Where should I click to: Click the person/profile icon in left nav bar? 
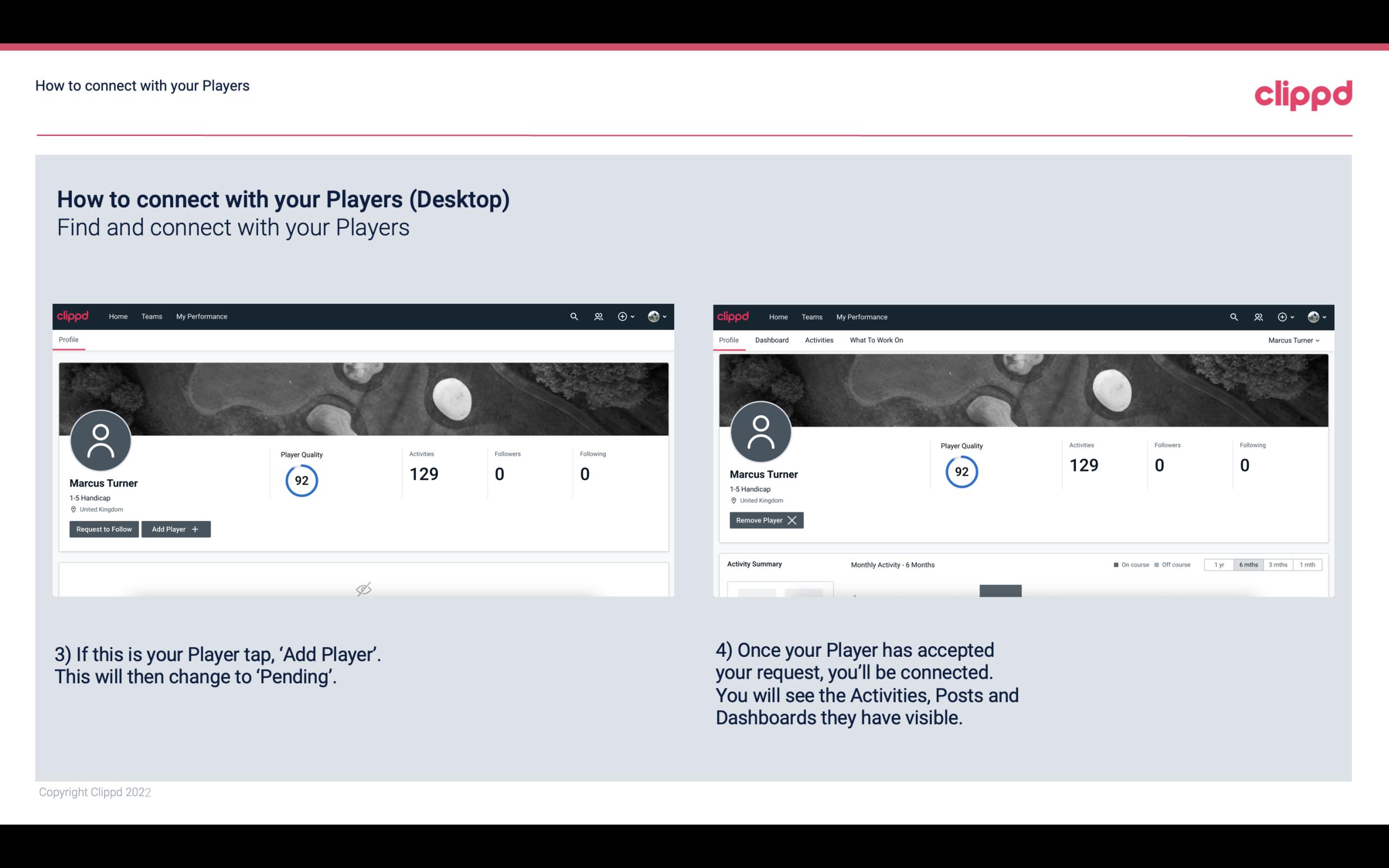[597, 316]
